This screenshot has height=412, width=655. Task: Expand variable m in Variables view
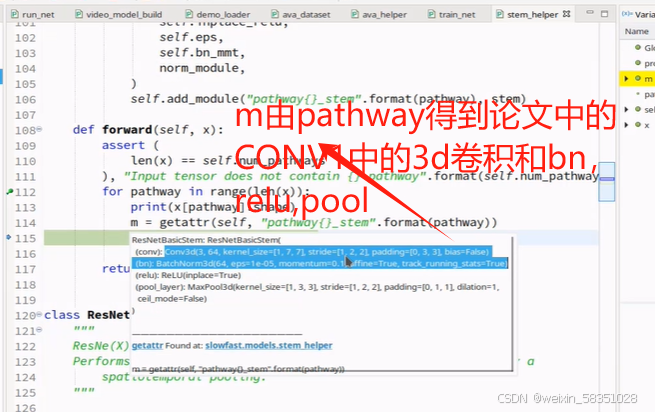click(x=626, y=79)
